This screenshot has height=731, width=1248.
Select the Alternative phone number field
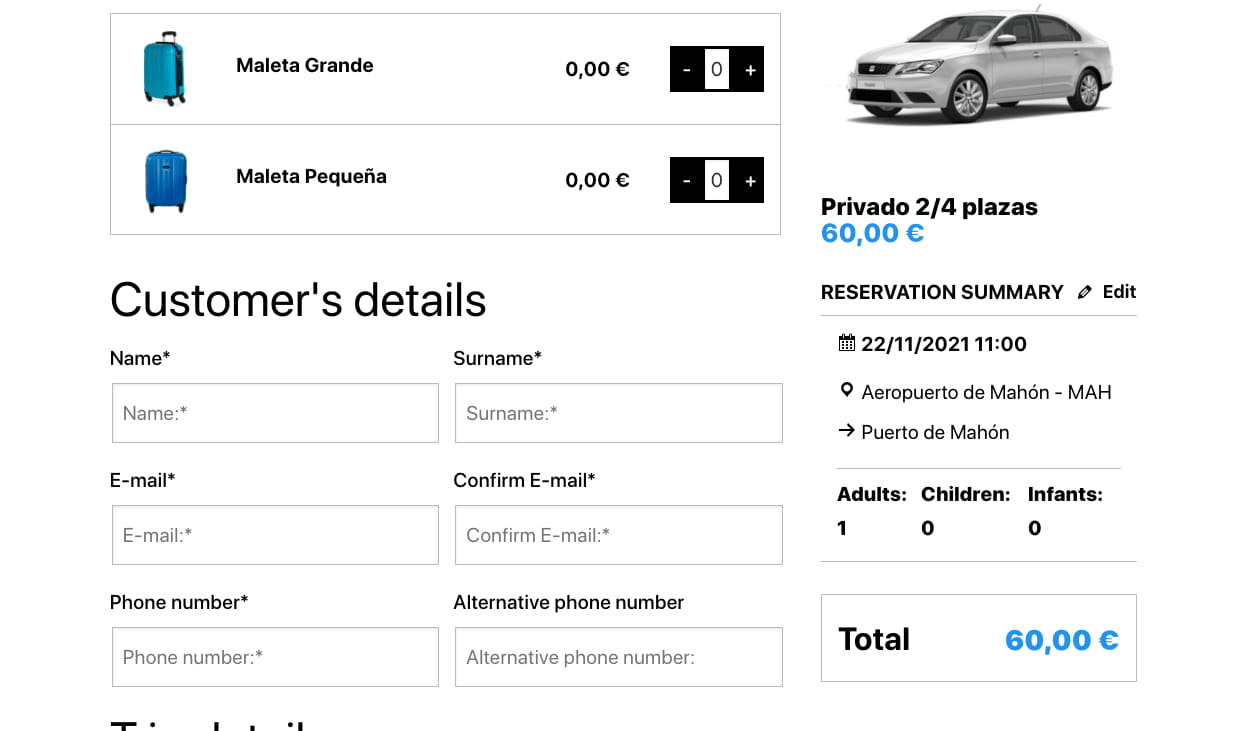click(x=619, y=657)
